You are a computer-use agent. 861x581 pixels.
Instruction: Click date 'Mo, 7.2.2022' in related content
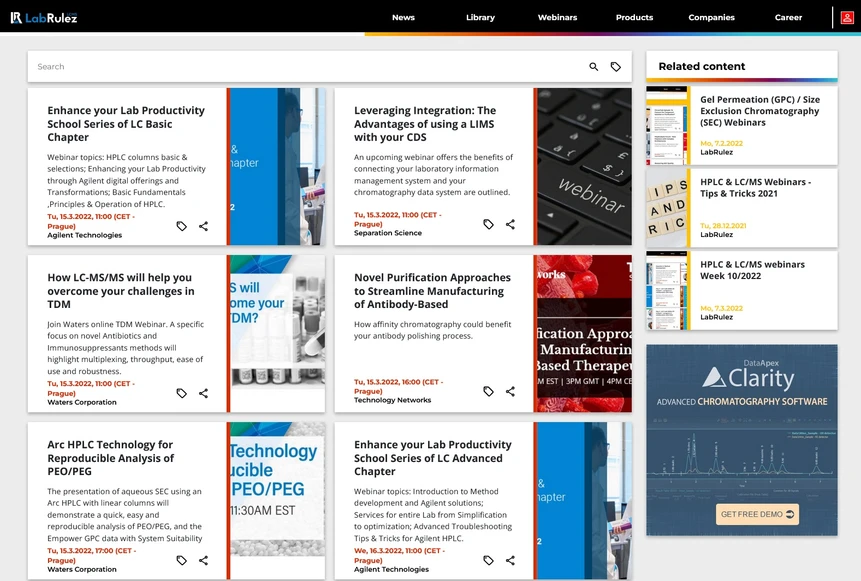pyautogui.click(x=721, y=143)
